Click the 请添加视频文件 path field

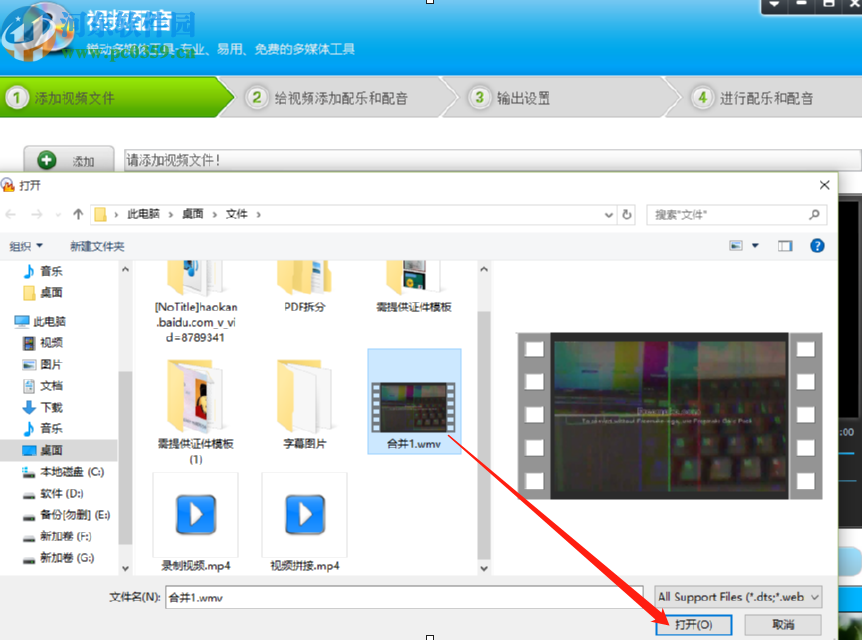coord(492,160)
